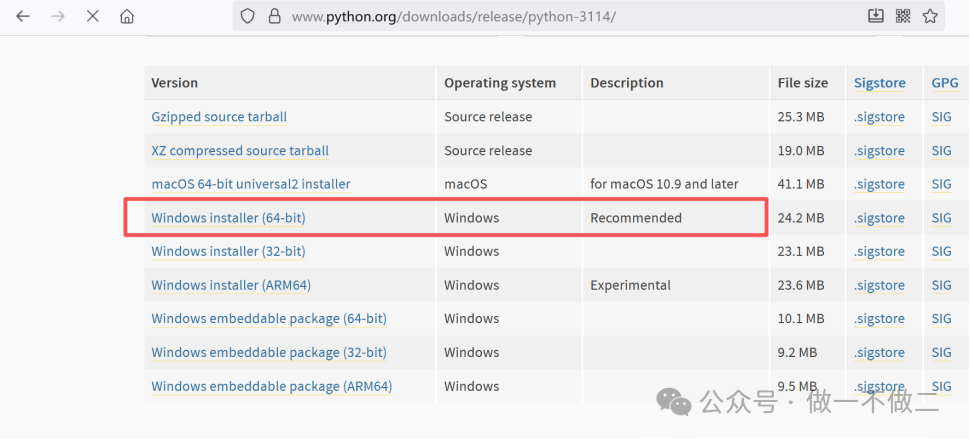Open .sigstore for embeddable package (32-bit)
The width and height of the screenshot is (970, 440).
tap(879, 352)
